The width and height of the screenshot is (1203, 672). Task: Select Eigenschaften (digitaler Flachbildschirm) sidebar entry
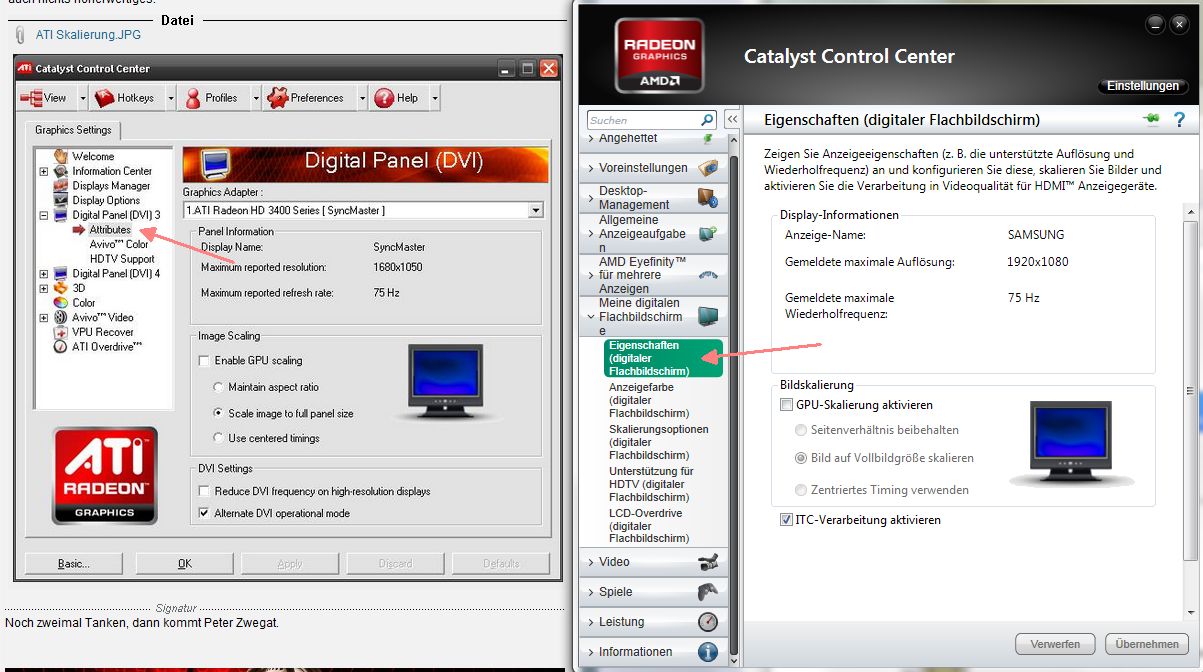[664, 358]
